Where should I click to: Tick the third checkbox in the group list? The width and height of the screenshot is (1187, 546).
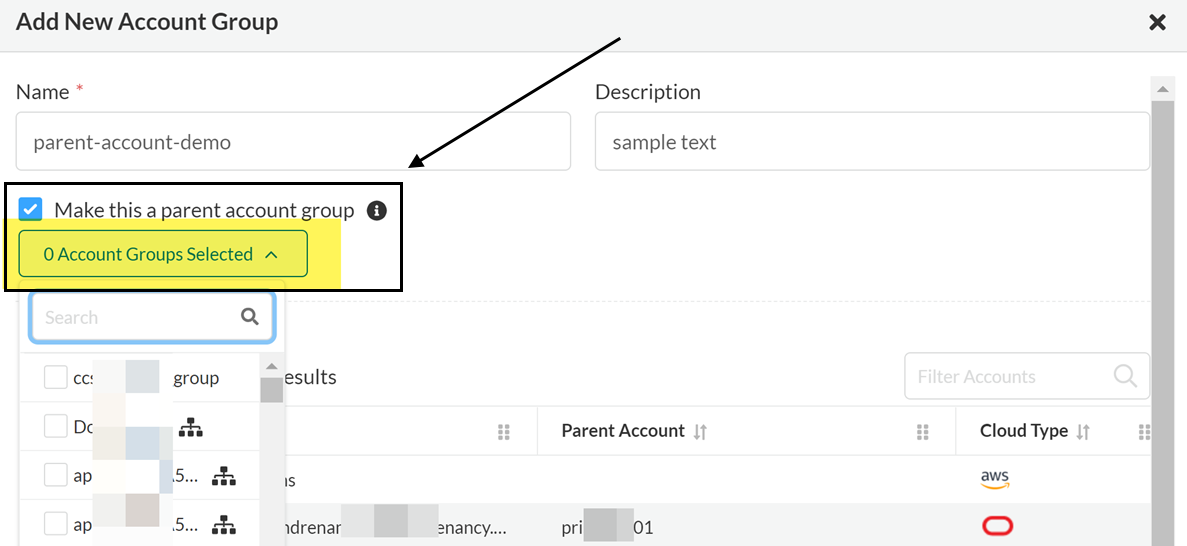click(x=56, y=475)
